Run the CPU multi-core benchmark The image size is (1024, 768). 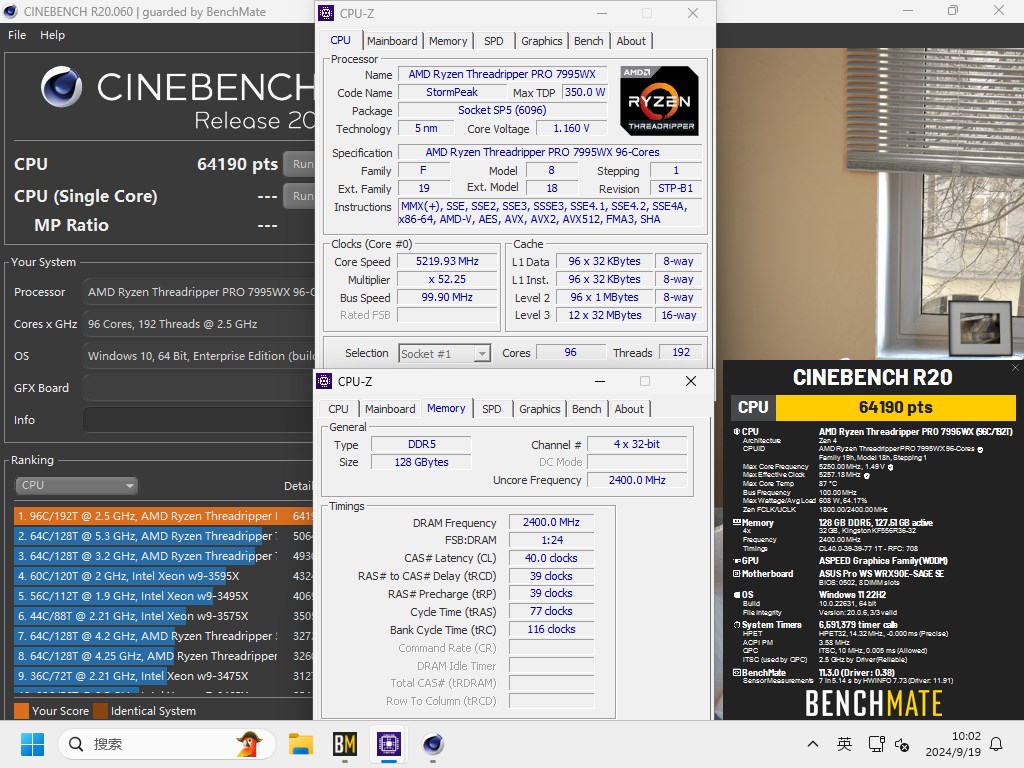tap(299, 164)
